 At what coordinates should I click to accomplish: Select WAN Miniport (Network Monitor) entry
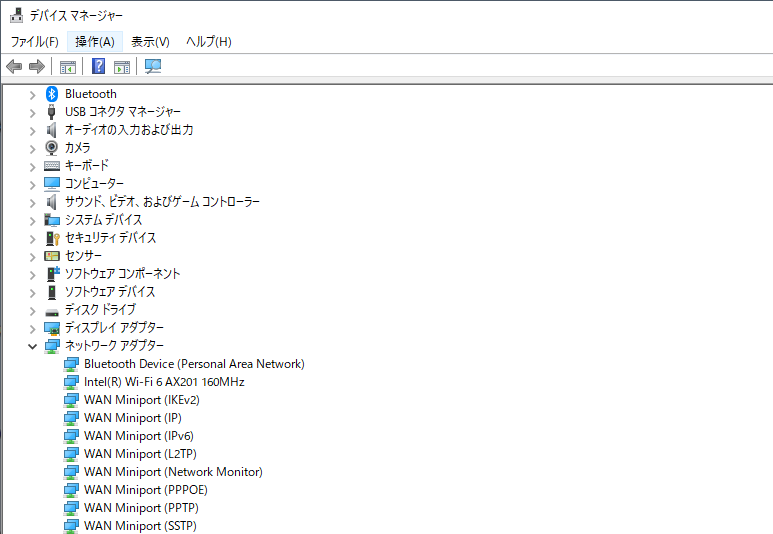coord(174,472)
